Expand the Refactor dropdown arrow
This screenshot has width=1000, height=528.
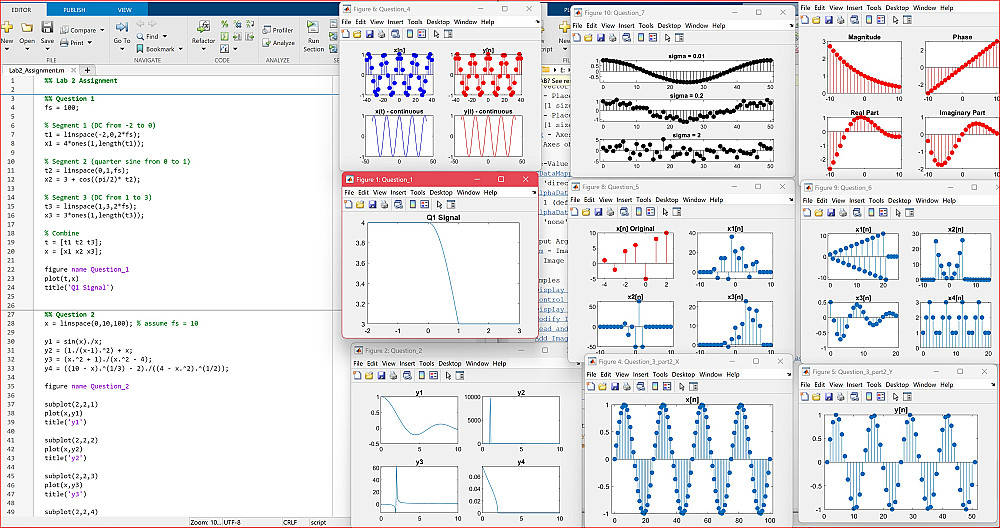point(203,49)
